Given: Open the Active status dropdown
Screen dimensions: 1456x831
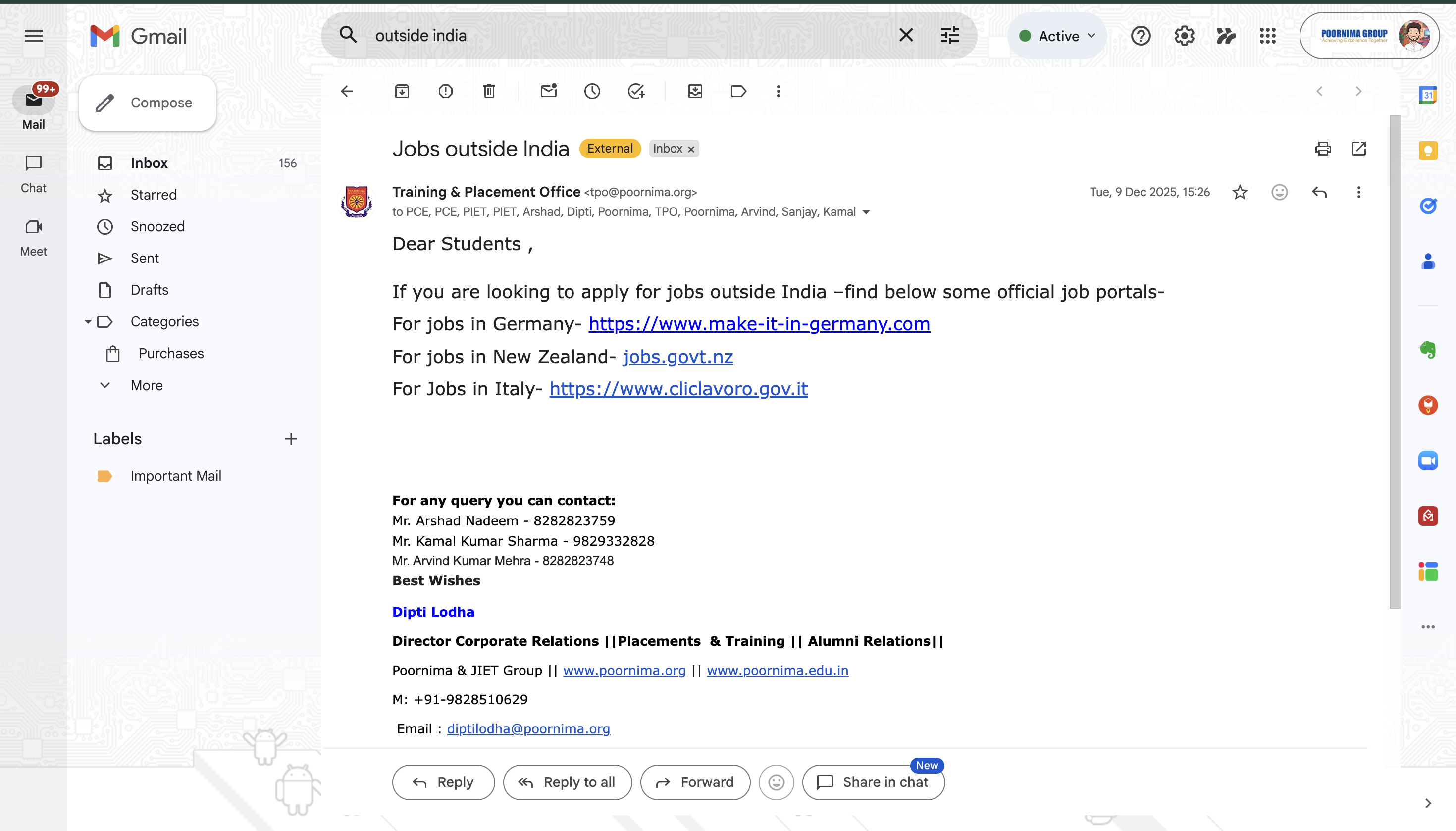Looking at the screenshot, I should pyautogui.click(x=1058, y=36).
